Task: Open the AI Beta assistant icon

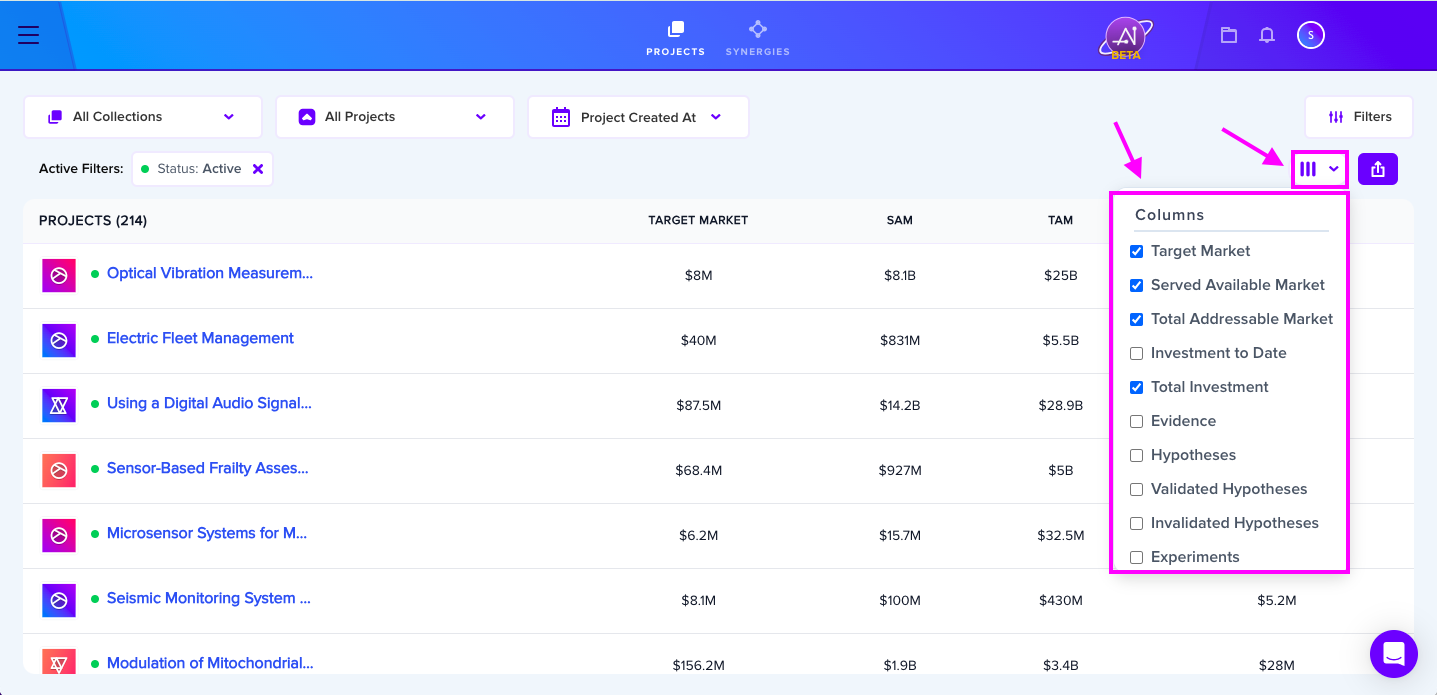Action: click(1126, 38)
